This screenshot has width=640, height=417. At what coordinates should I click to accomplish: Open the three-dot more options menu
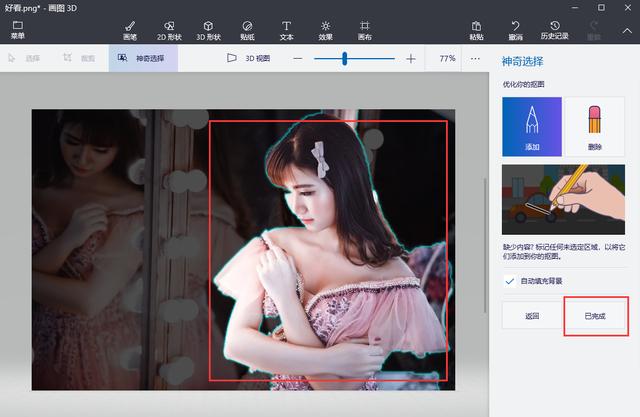point(475,59)
